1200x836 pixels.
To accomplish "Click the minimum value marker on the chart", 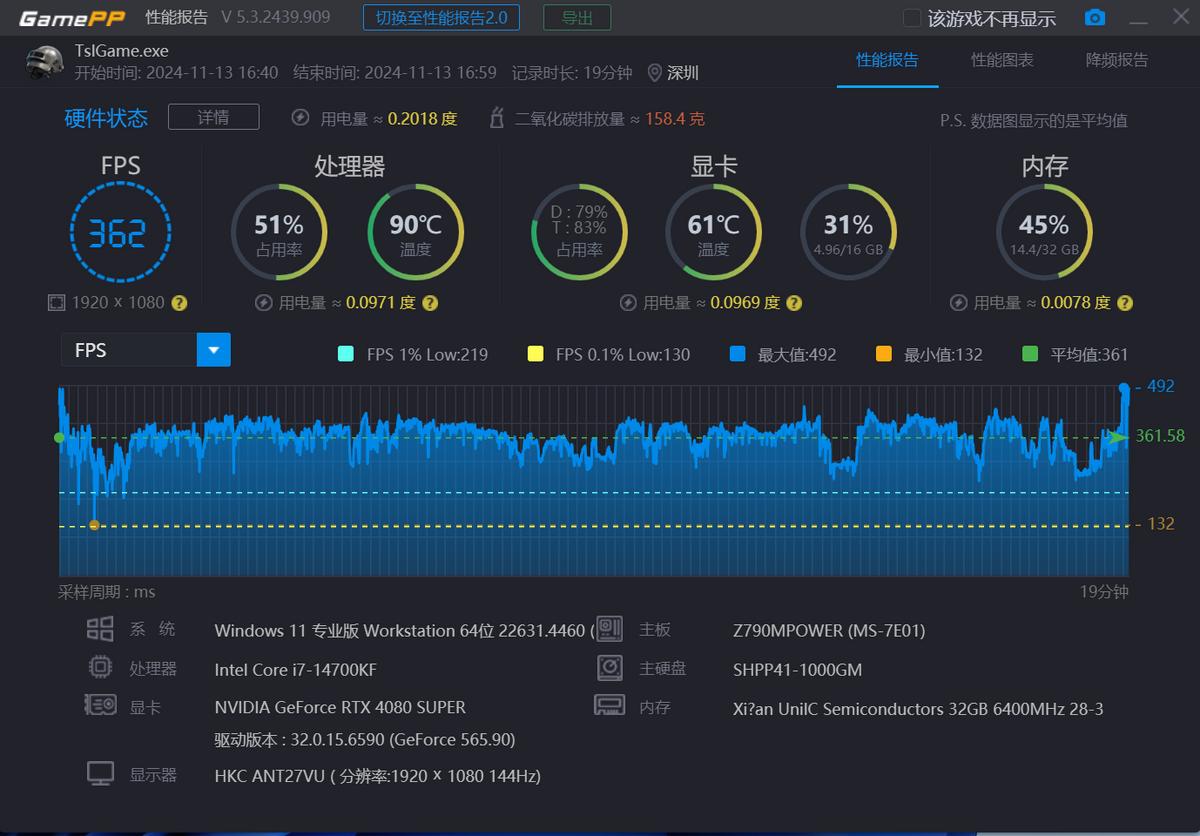I will pyautogui.click(x=94, y=525).
